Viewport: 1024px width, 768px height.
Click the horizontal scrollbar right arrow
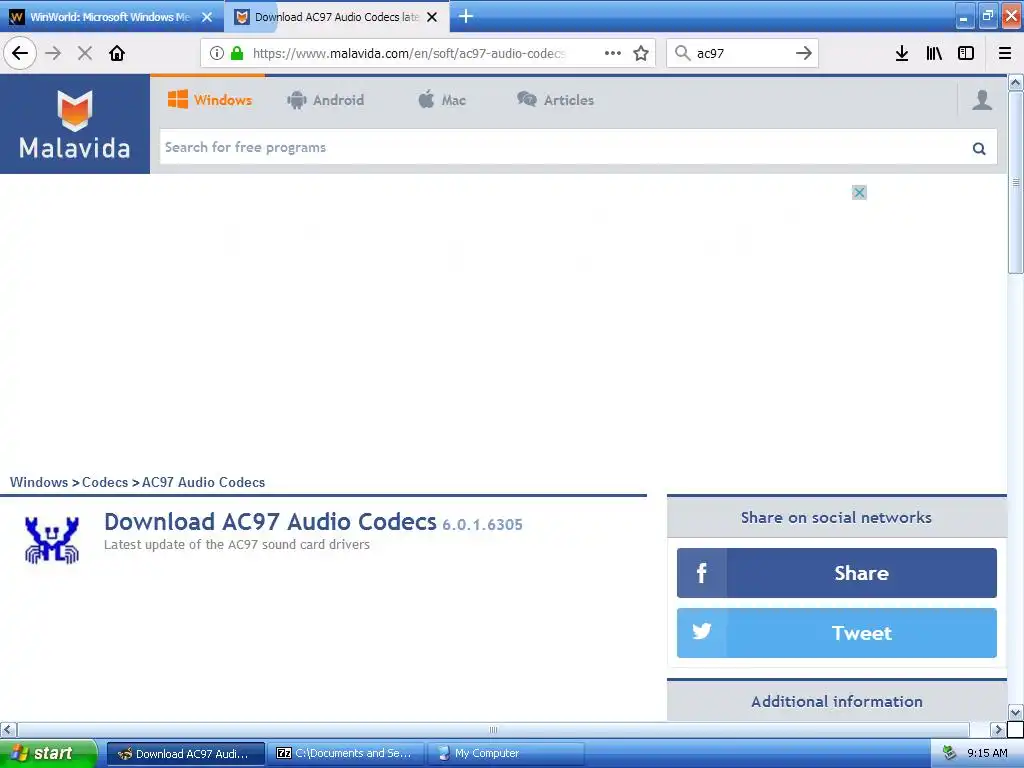tap(997, 729)
